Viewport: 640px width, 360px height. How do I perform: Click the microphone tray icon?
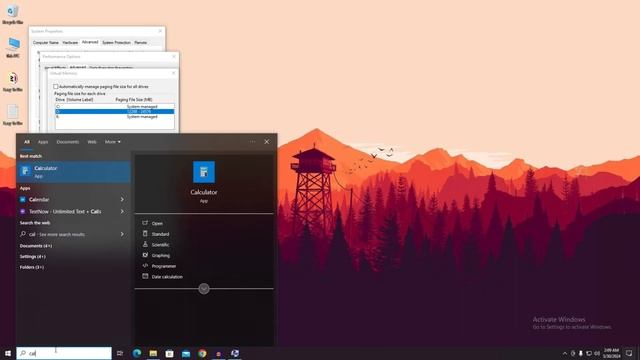pos(581,353)
